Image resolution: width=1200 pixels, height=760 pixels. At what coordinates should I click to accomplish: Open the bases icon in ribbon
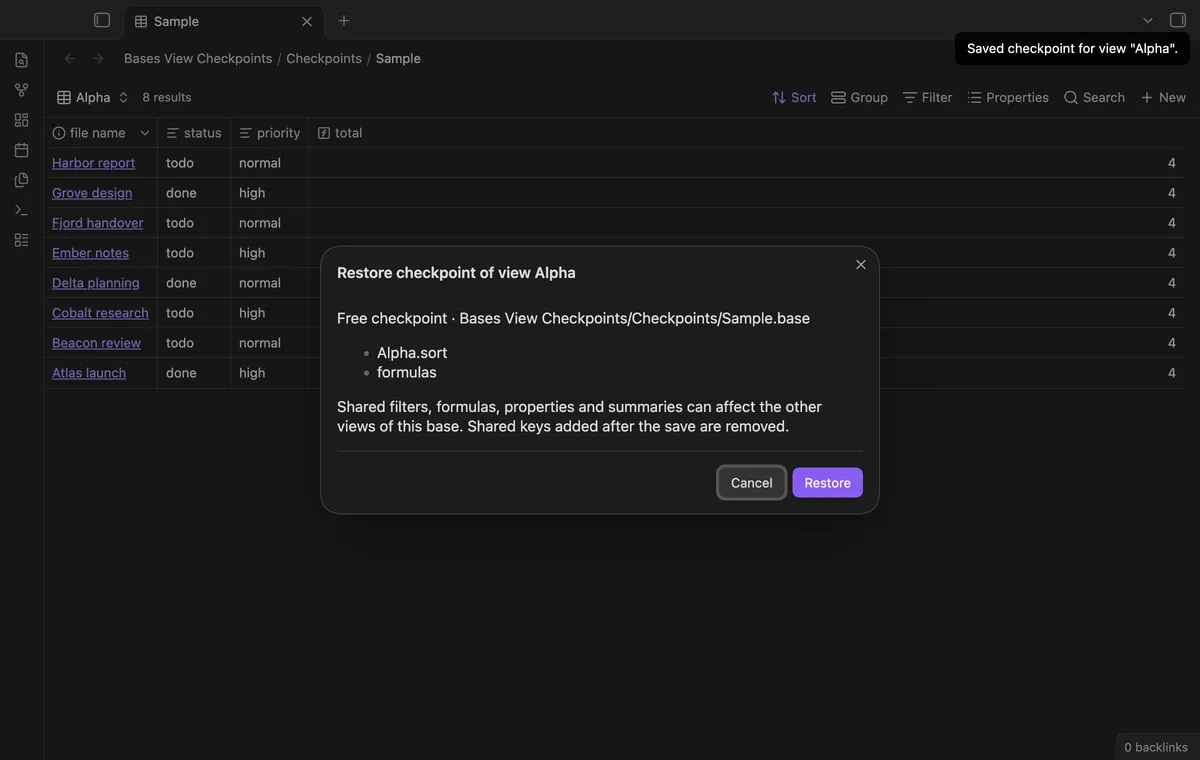tap(21, 240)
